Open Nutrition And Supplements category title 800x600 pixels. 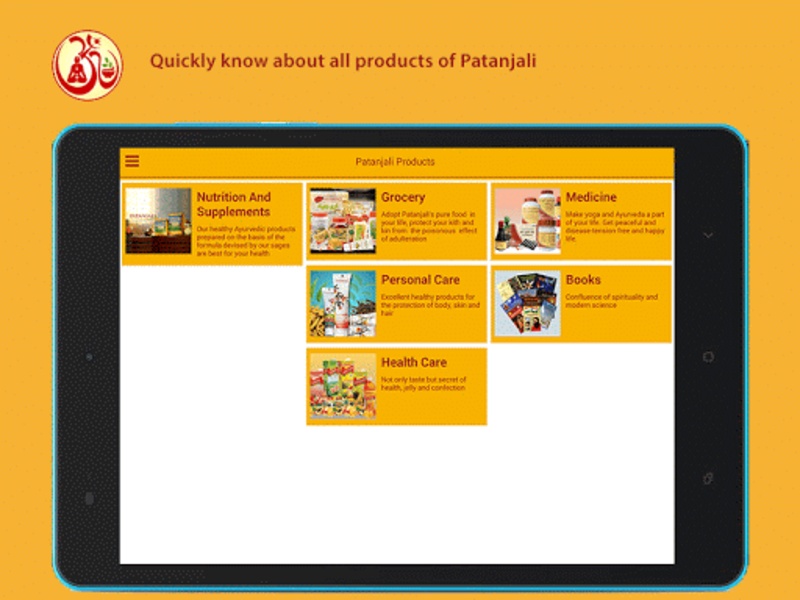point(234,204)
